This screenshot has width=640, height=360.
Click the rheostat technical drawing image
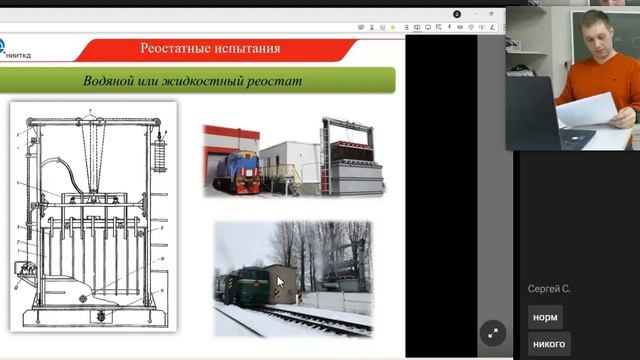click(x=93, y=216)
